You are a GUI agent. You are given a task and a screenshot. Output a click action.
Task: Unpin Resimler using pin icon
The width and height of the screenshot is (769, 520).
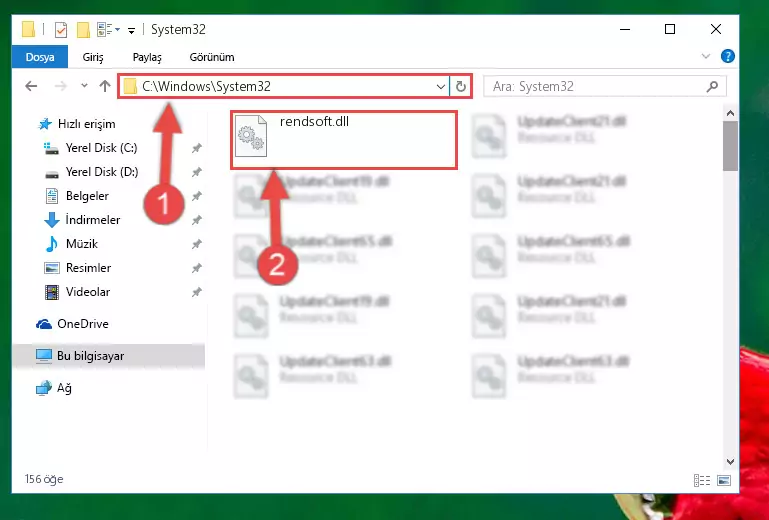coord(197,268)
